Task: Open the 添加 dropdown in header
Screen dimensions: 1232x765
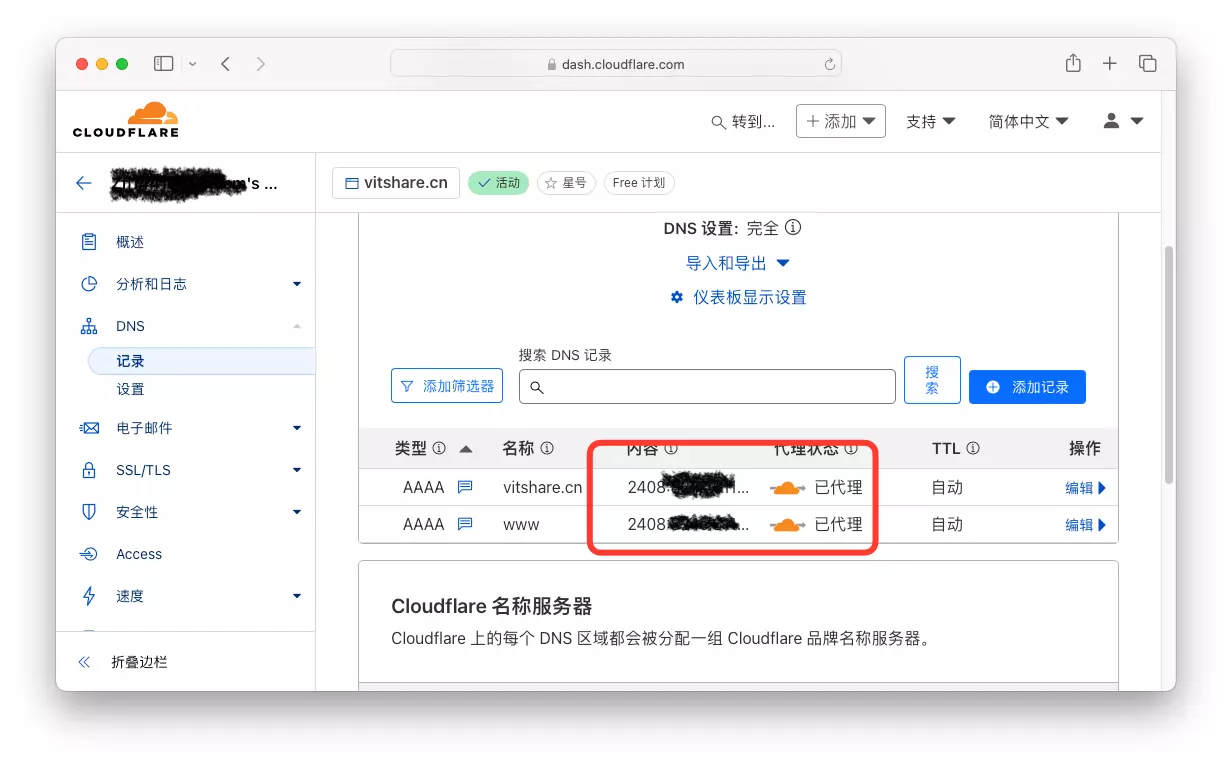Action: pos(841,121)
